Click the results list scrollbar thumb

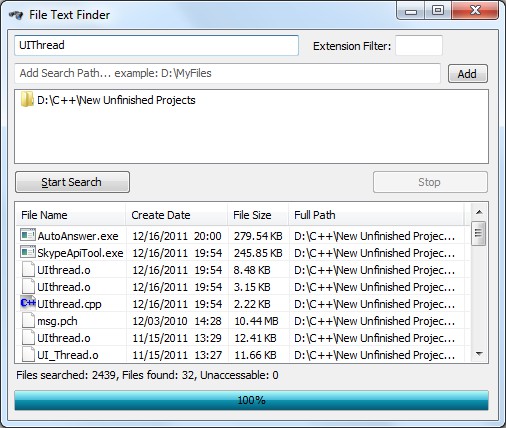pos(479,233)
